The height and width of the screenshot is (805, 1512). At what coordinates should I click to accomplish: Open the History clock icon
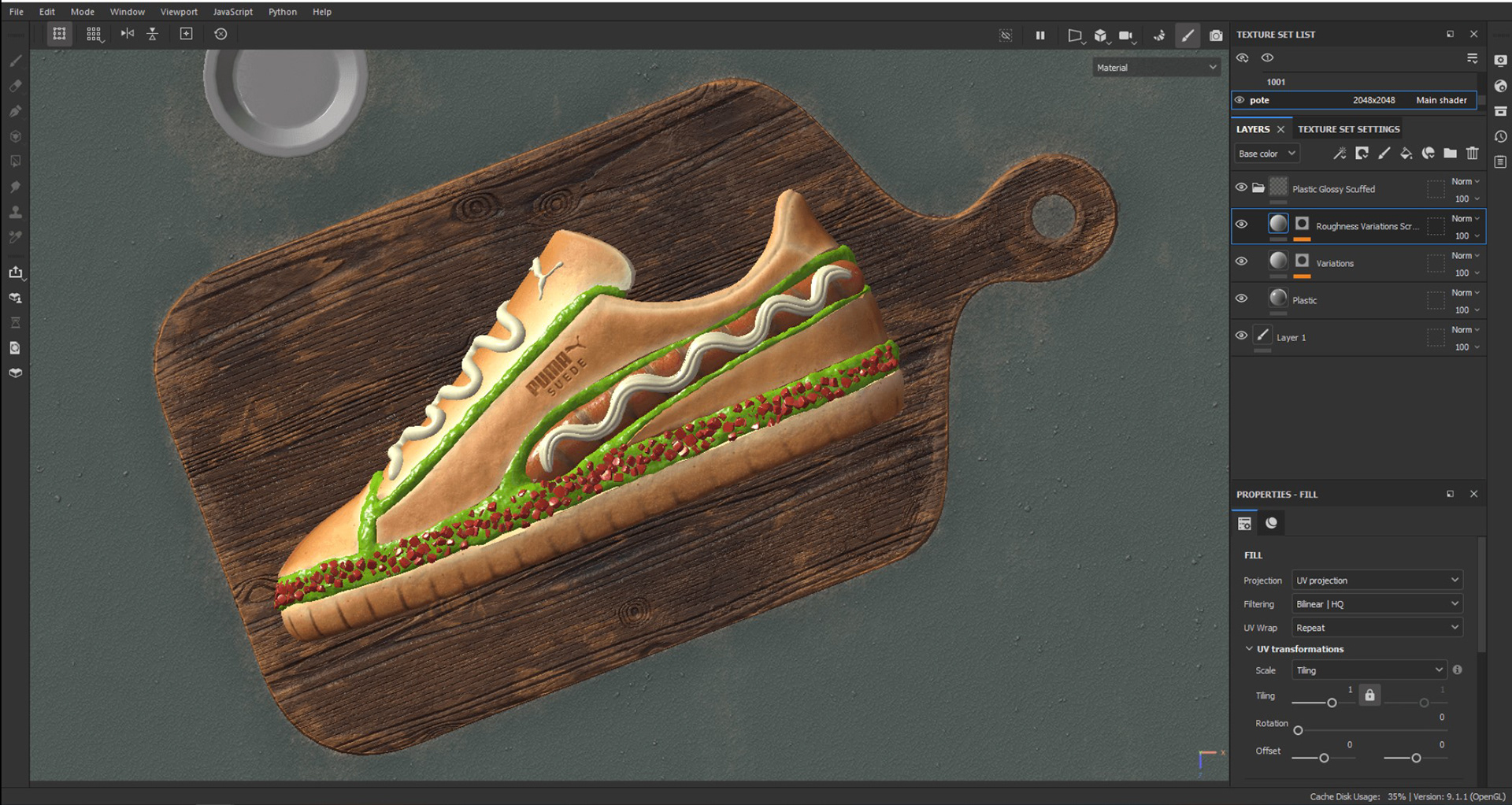[1500, 136]
